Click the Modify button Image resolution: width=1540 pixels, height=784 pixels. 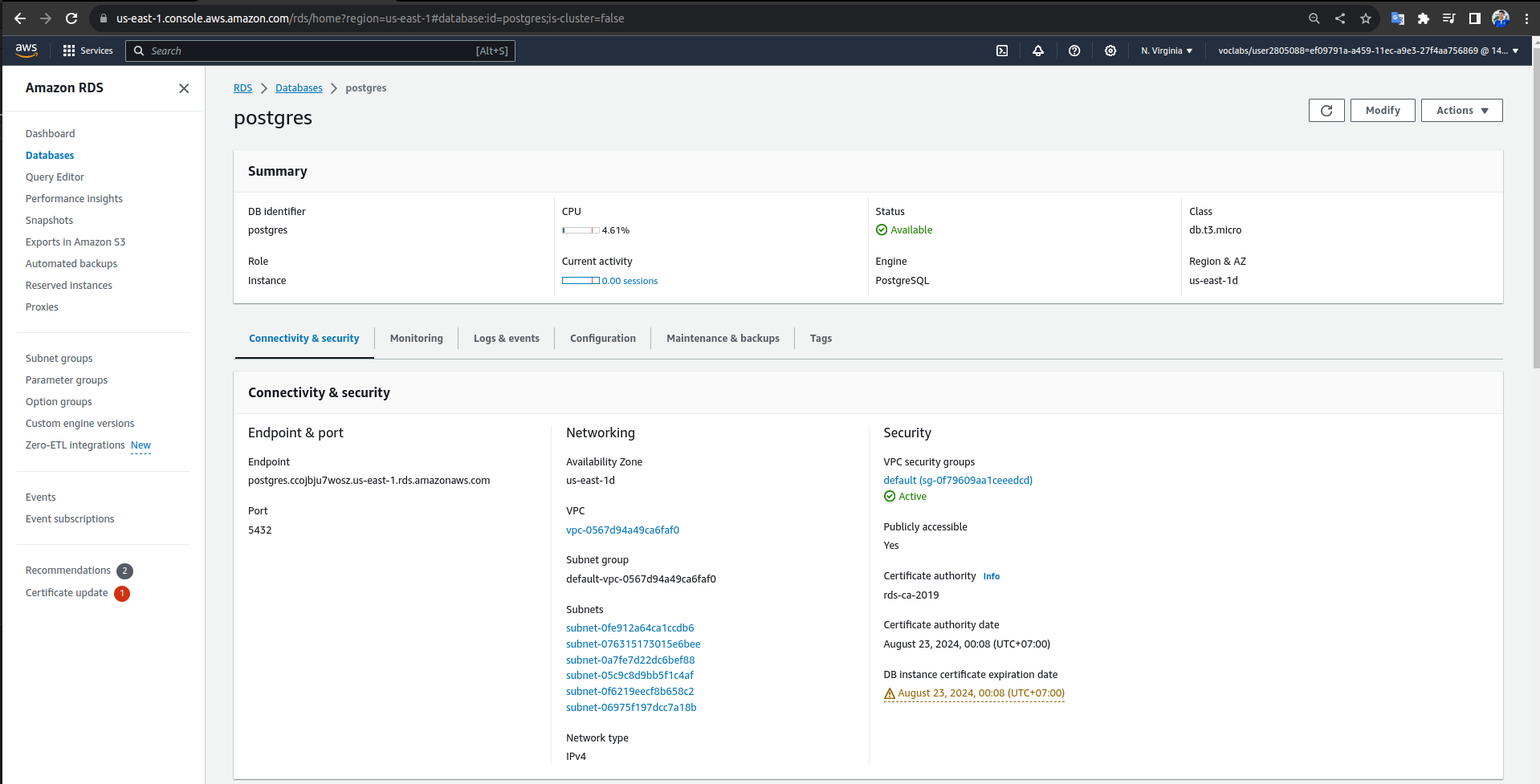point(1382,110)
